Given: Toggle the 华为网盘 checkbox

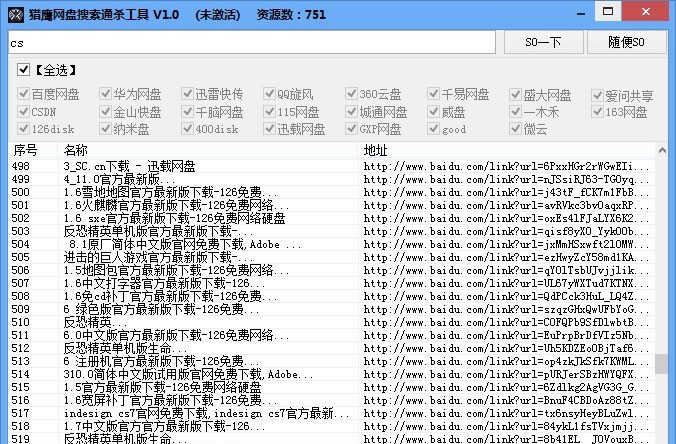Looking at the screenshot, I should click(x=105, y=94).
